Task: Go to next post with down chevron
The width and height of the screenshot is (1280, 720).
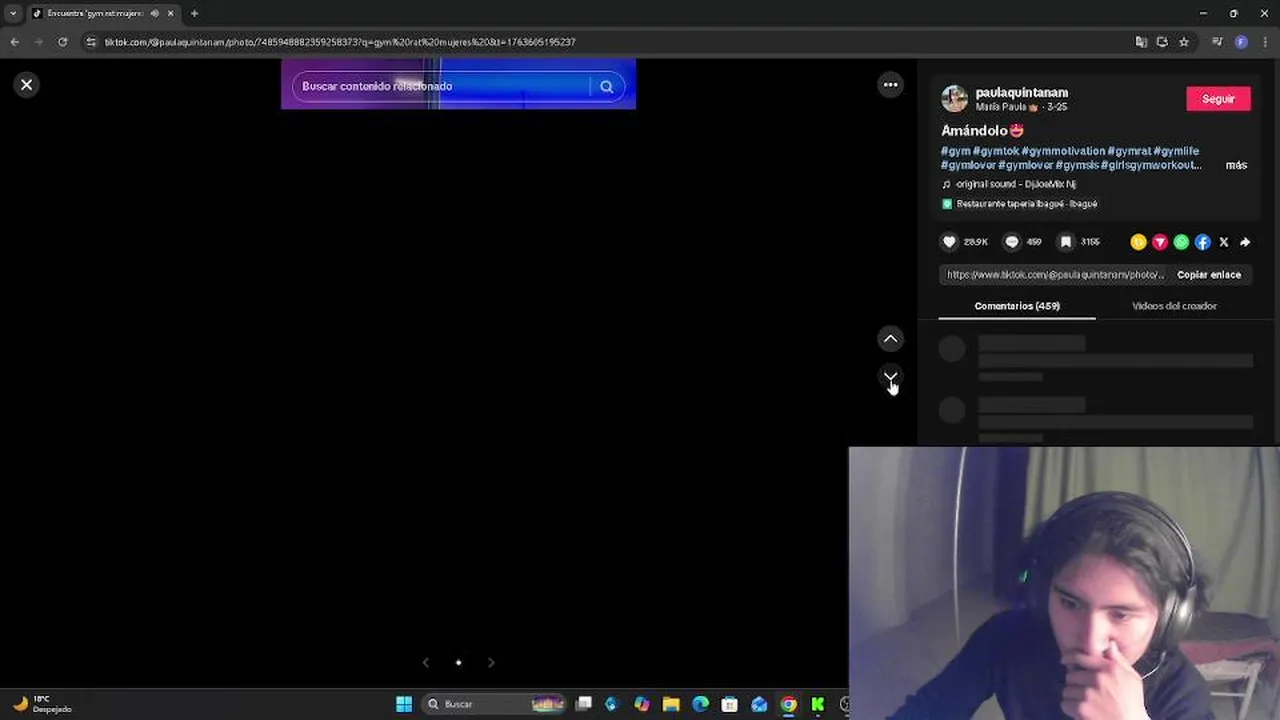Action: pos(890,377)
